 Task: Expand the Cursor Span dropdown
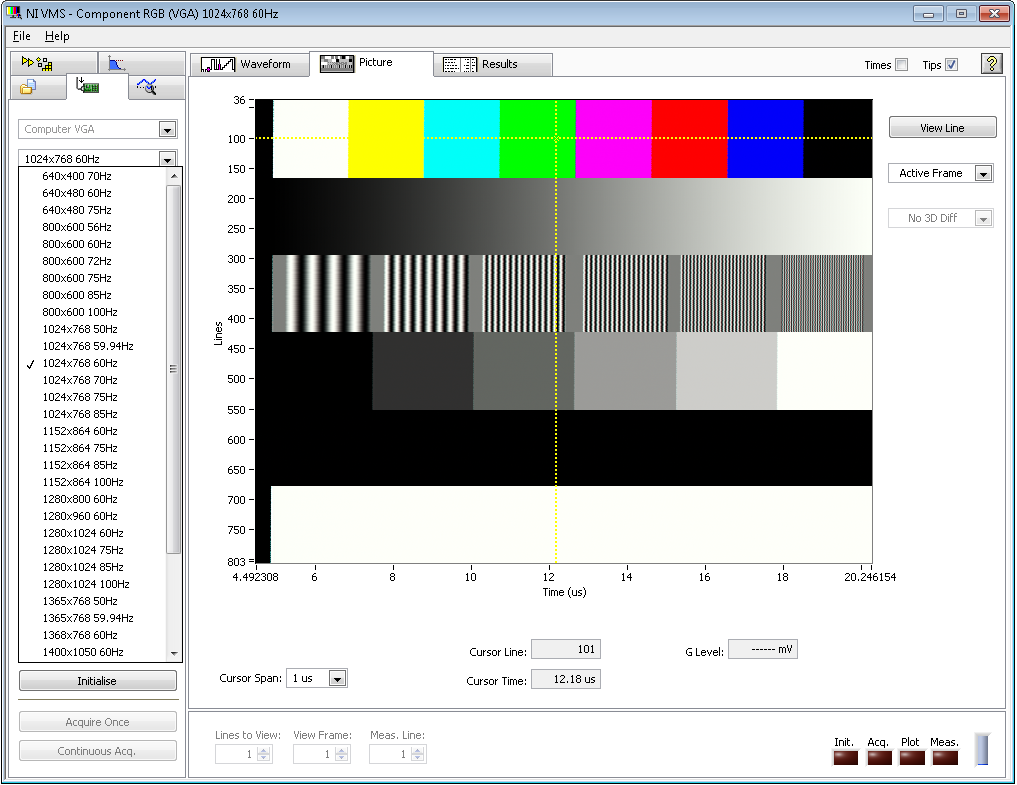[337, 679]
